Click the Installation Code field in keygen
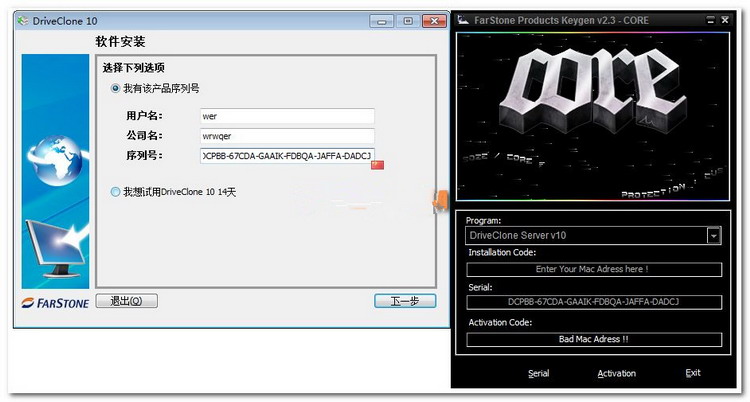 point(594,269)
